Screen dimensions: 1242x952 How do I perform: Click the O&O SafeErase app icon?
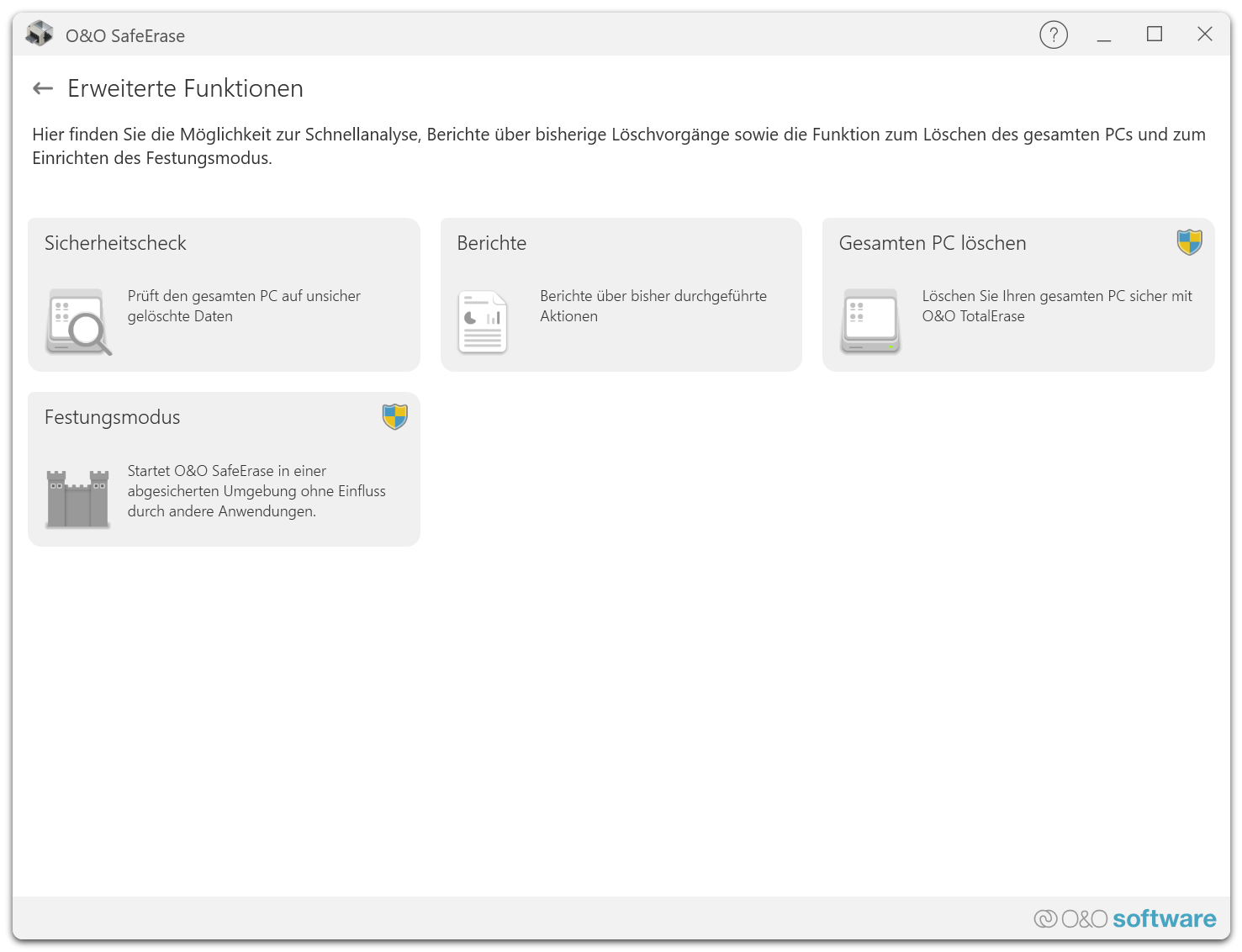coord(40,34)
